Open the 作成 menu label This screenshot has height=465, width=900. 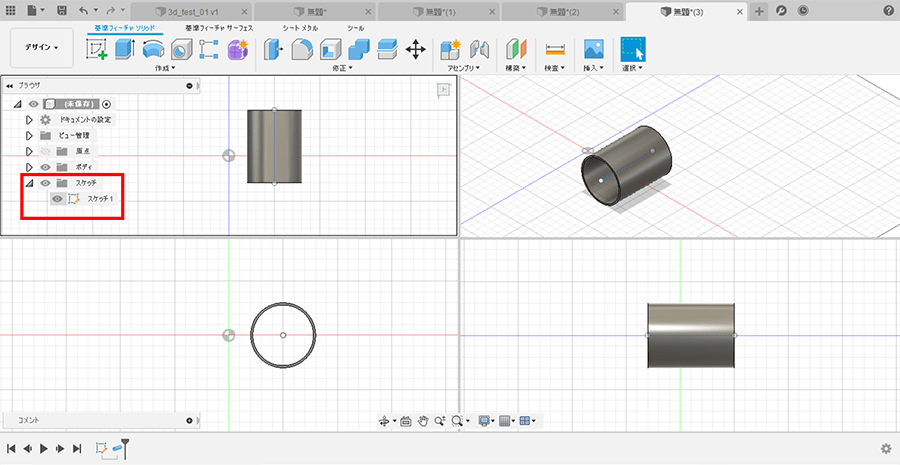(164, 68)
